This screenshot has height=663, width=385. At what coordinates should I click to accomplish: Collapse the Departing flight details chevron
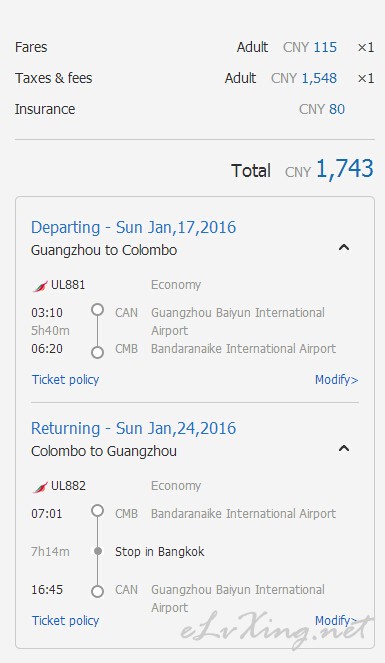pyautogui.click(x=344, y=247)
